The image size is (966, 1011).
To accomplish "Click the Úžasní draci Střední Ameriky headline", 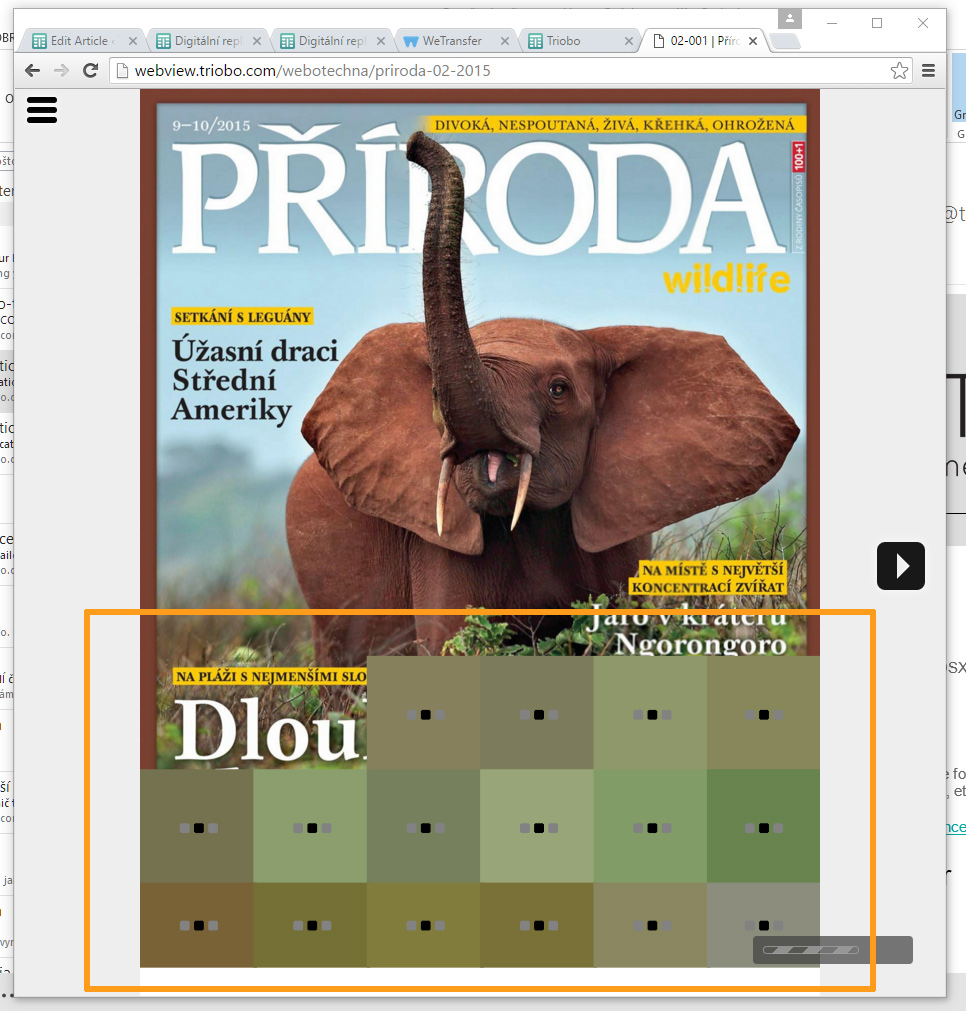I will (255, 380).
